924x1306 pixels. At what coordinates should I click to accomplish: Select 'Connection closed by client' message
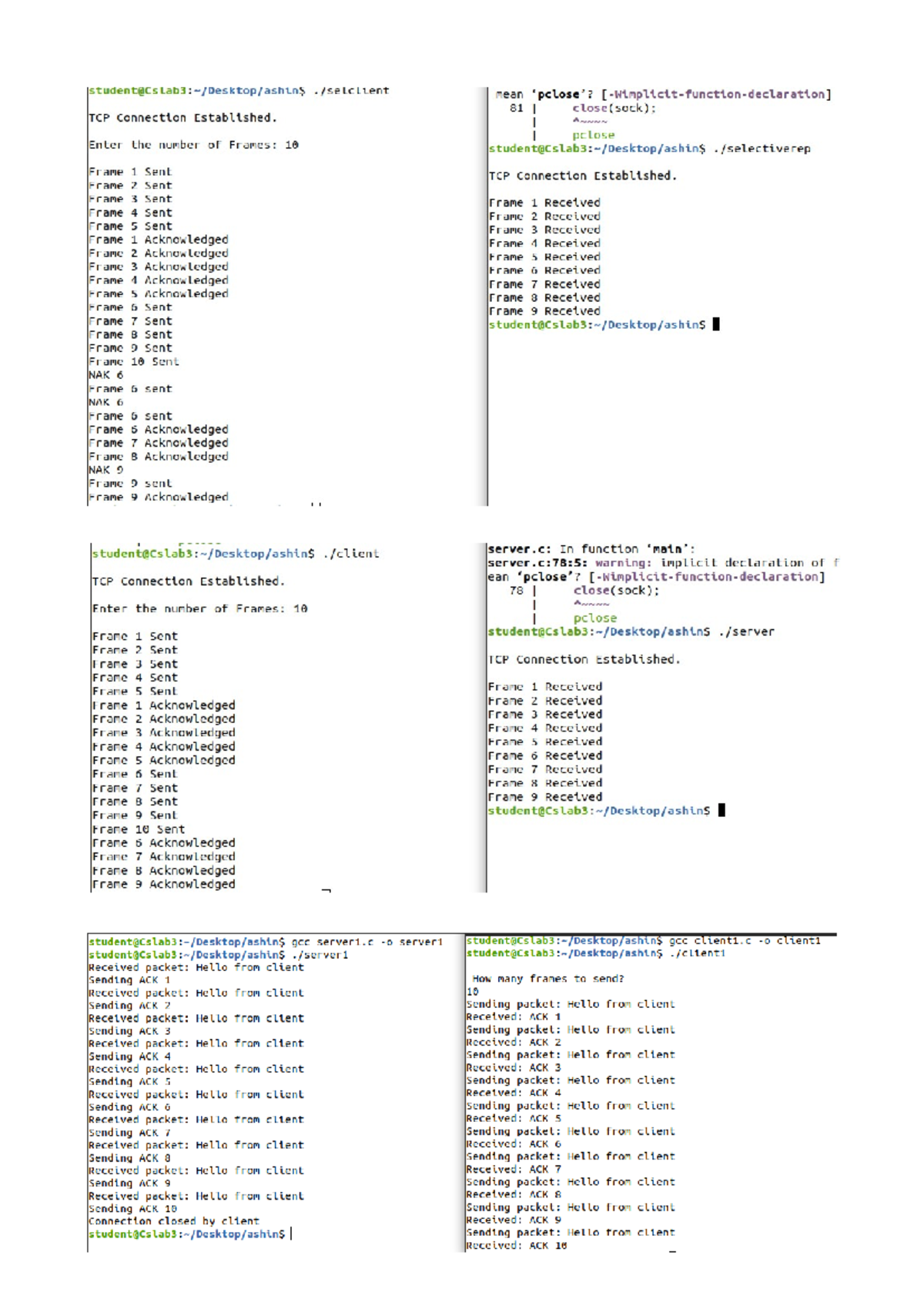(174, 1221)
